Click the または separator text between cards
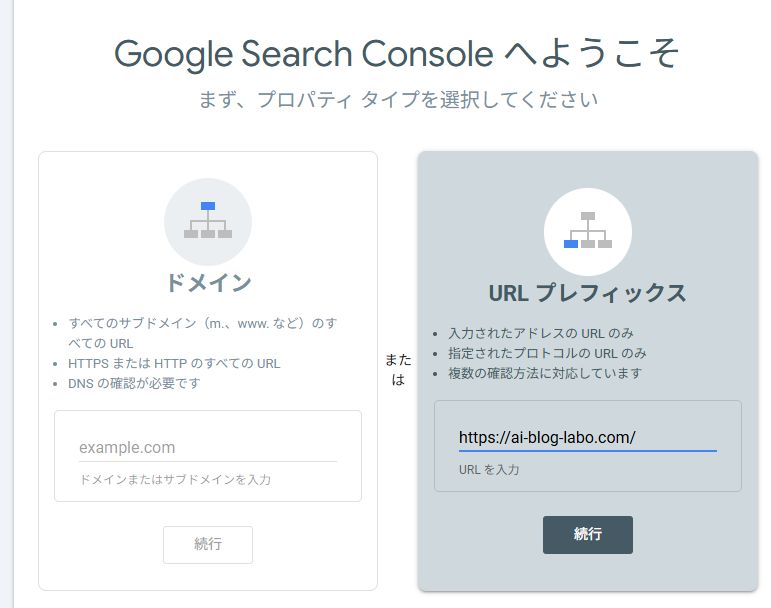 coord(397,369)
